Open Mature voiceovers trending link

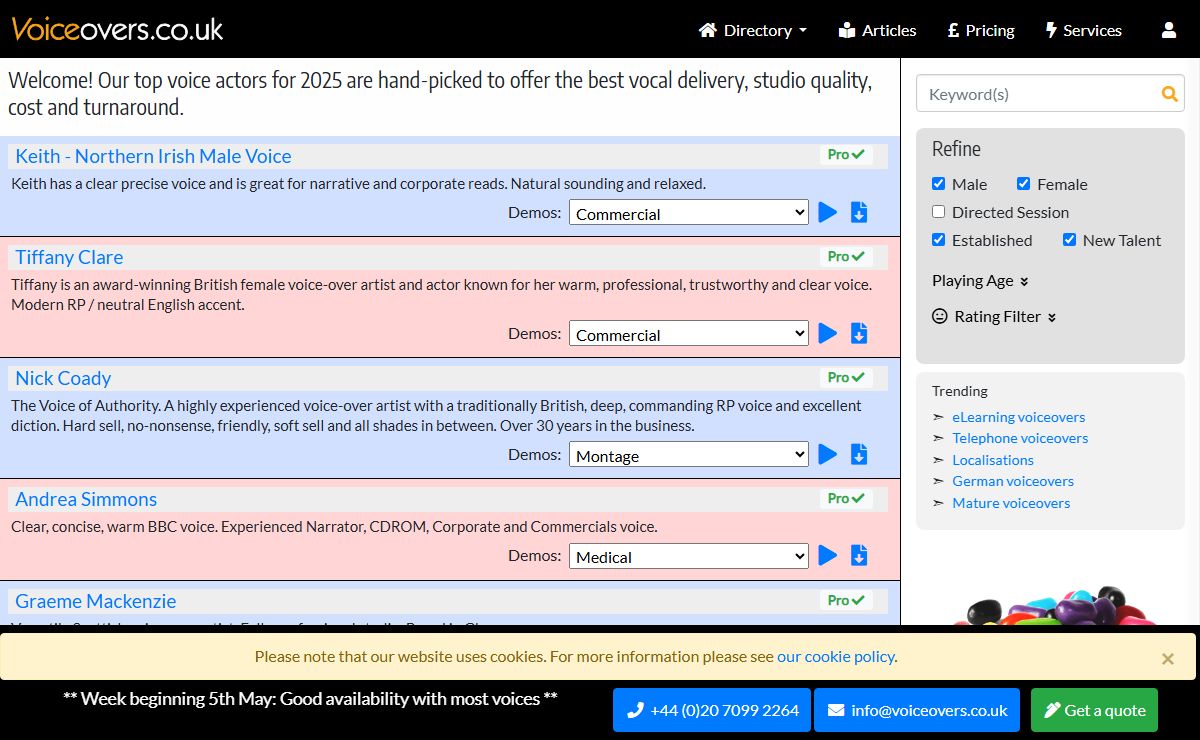tap(1011, 503)
